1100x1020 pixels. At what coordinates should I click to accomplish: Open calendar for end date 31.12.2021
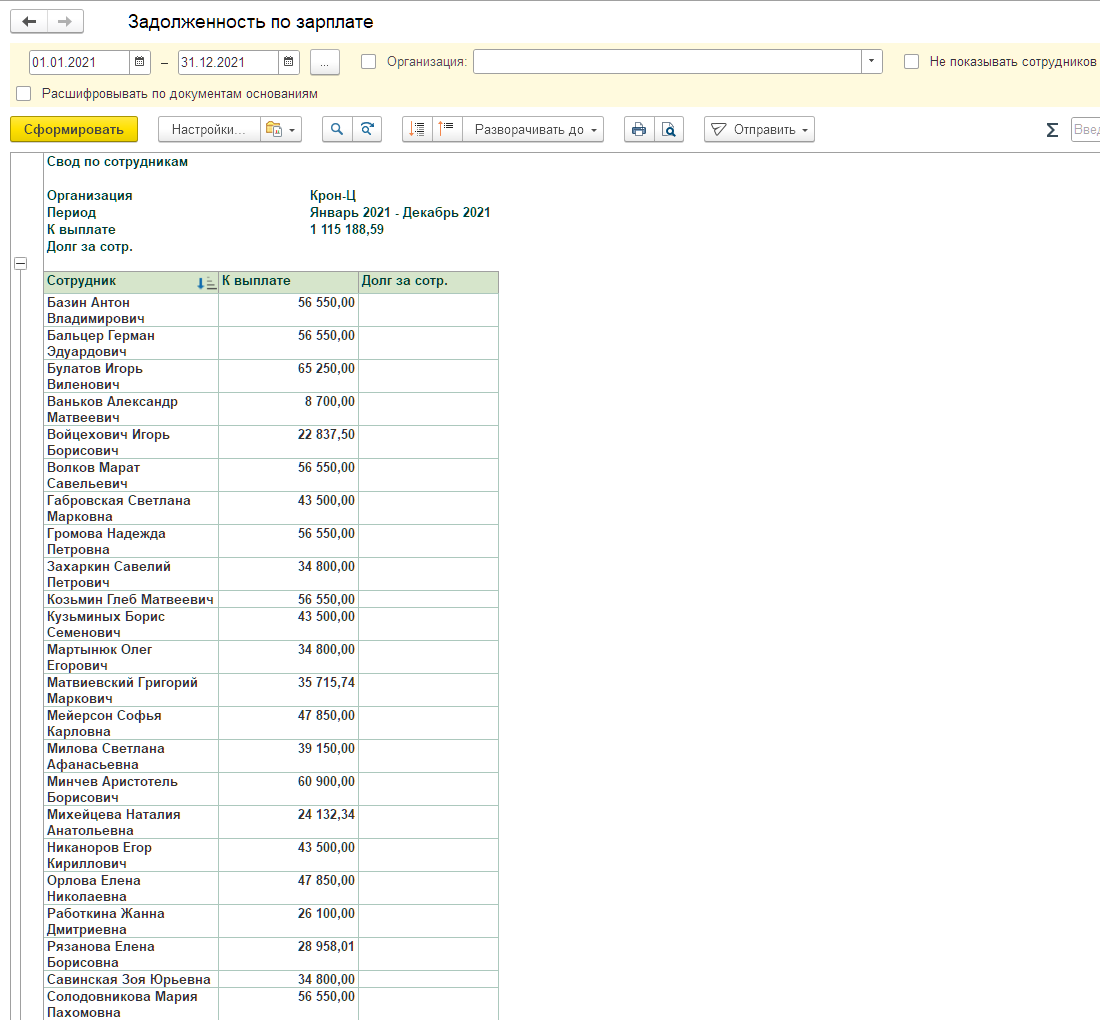point(288,62)
